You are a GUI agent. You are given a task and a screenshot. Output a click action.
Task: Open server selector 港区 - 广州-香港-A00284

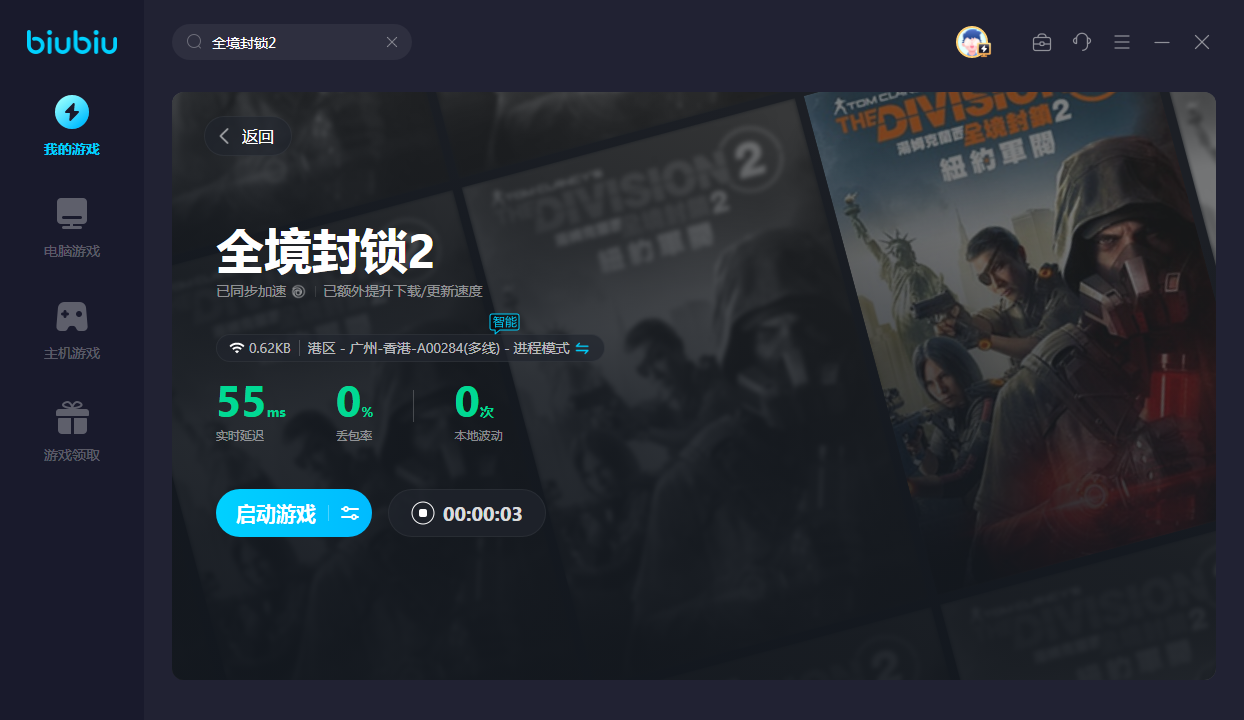click(x=438, y=348)
